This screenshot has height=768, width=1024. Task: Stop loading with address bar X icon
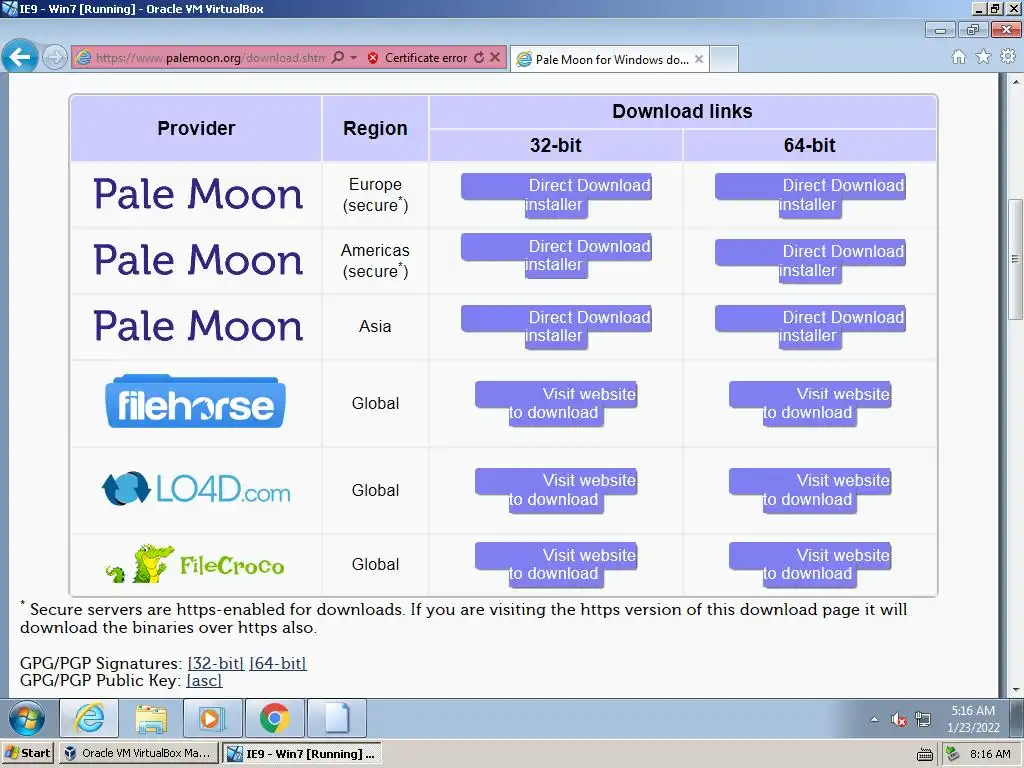[x=495, y=57]
